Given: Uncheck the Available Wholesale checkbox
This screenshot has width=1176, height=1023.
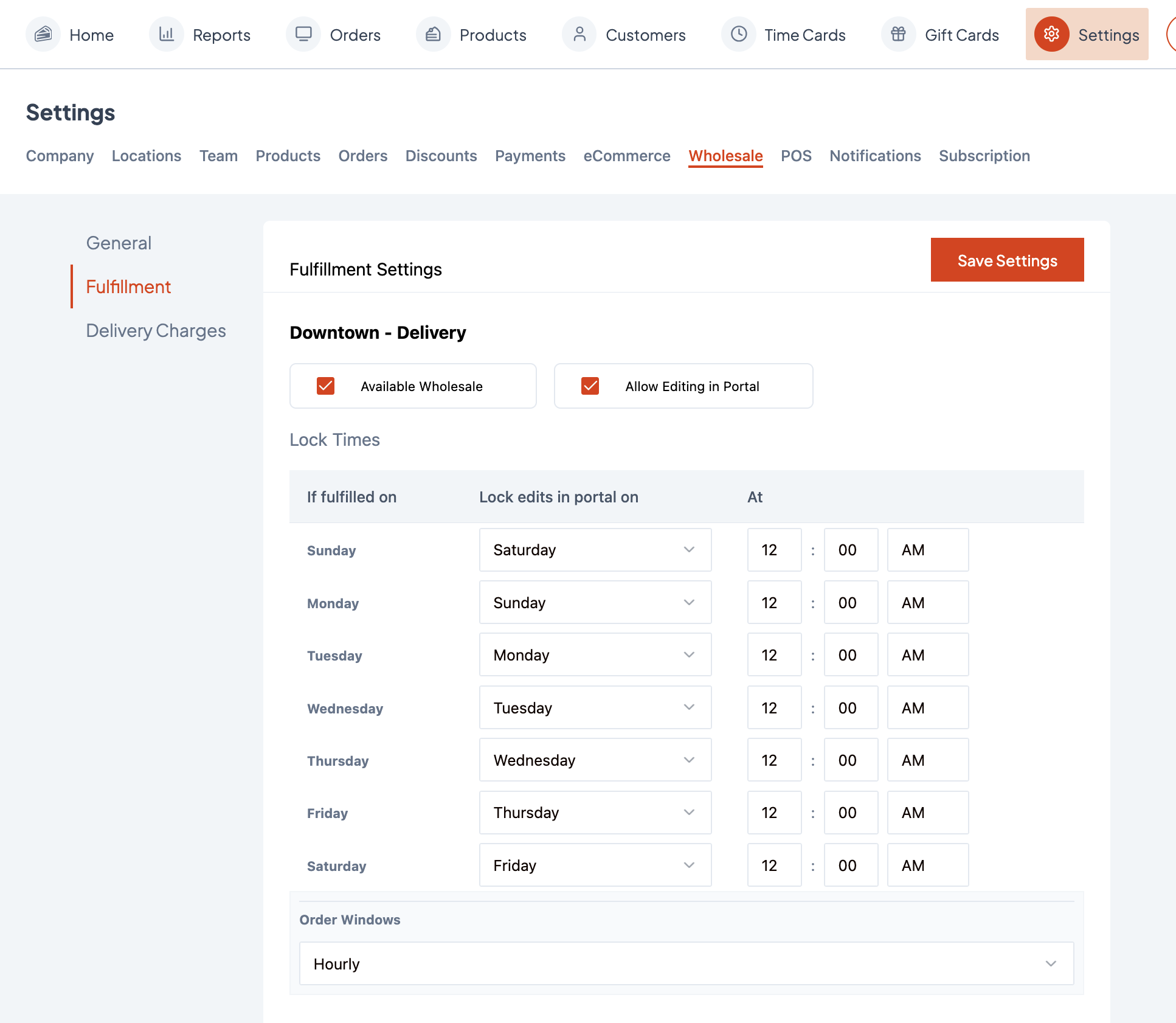Looking at the screenshot, I should point(326,386).
